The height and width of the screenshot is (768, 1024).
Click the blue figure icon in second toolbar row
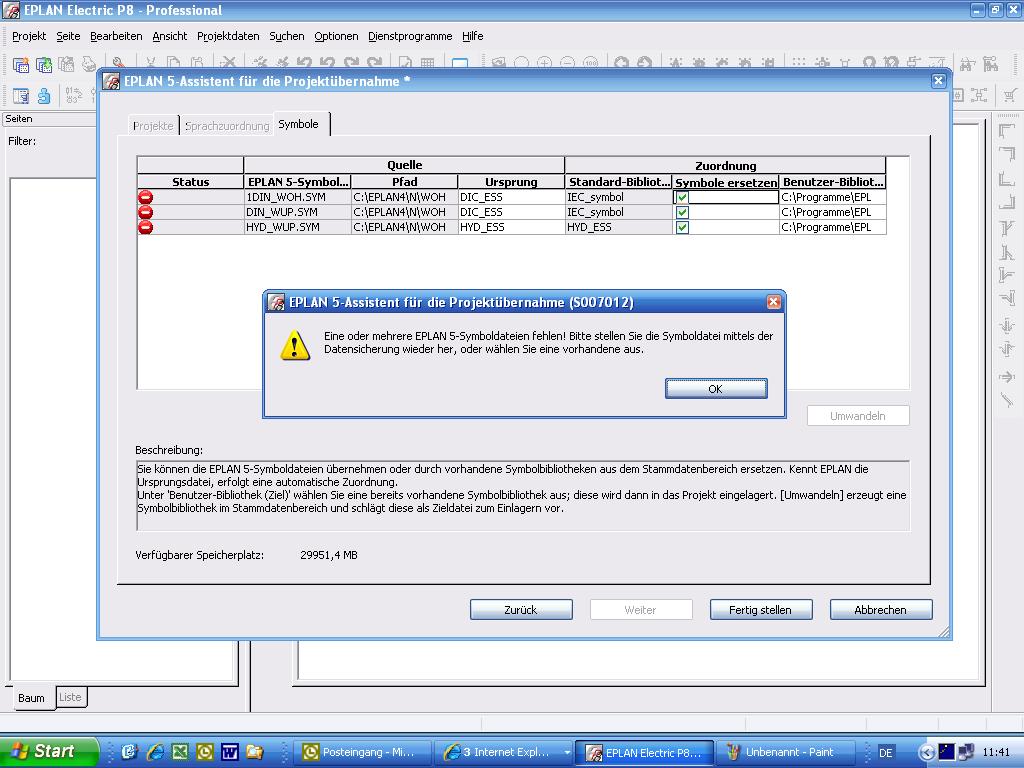click(x=44, y=96)
